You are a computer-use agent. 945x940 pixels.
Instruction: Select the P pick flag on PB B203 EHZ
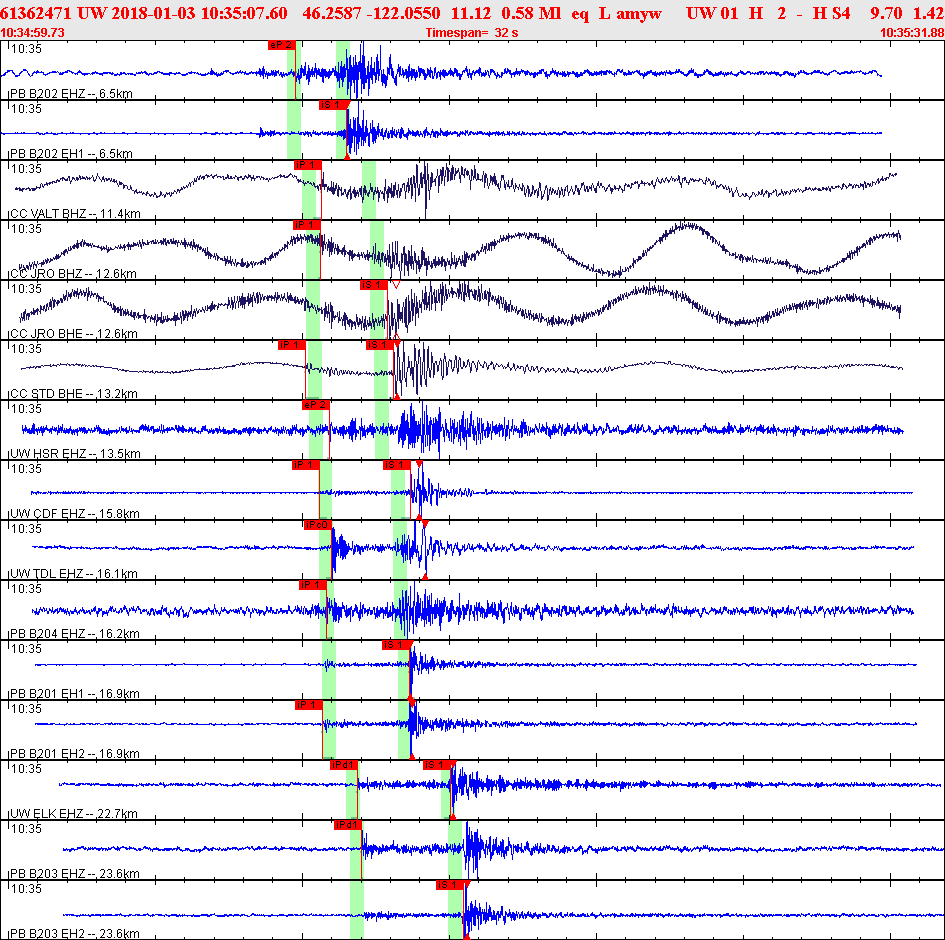348,825
